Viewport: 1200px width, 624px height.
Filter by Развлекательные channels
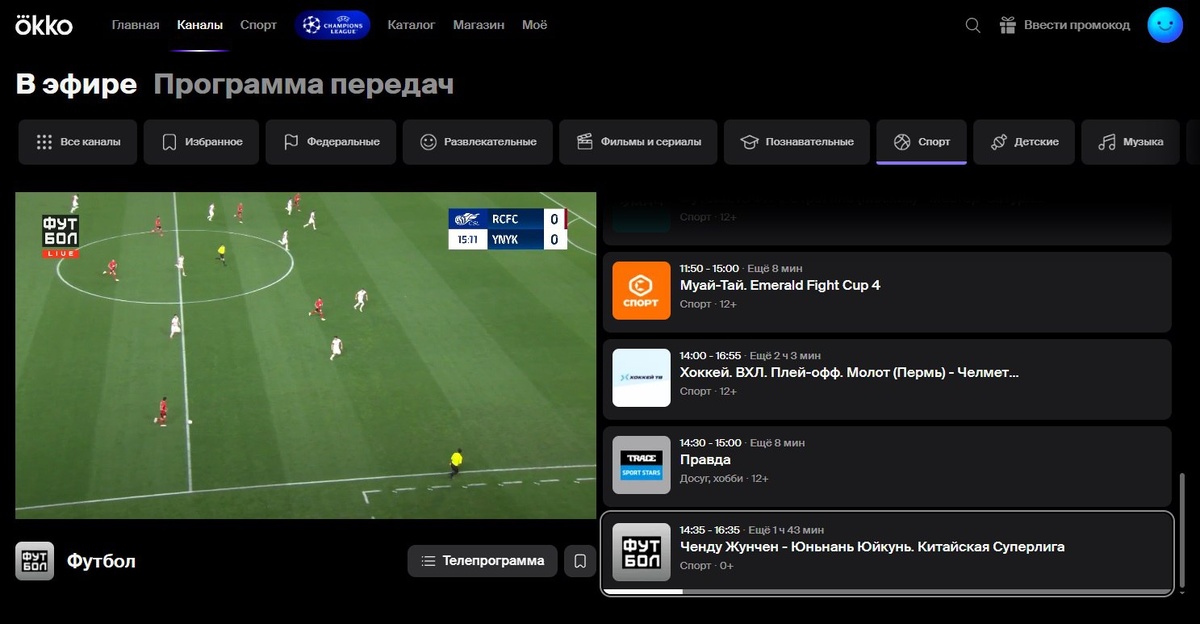pyautogui.click(x=478, y=142)
